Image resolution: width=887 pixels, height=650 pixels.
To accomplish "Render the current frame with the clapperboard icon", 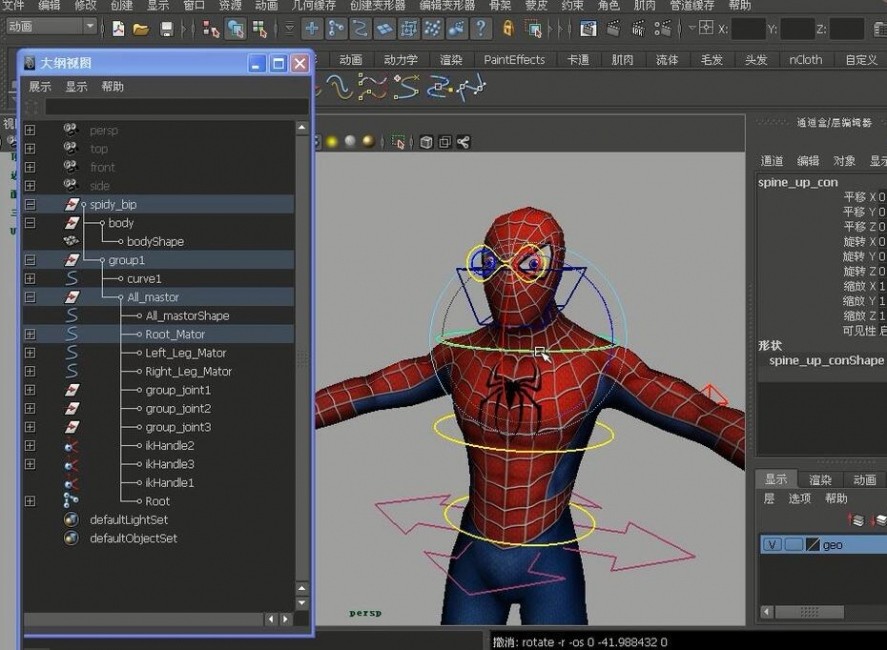I will (613, 28).
